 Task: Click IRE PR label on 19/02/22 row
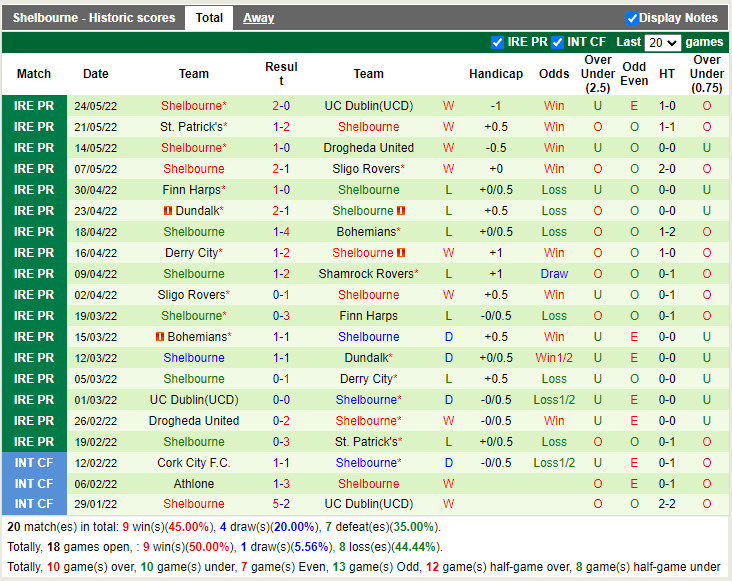tap(34, 442)
